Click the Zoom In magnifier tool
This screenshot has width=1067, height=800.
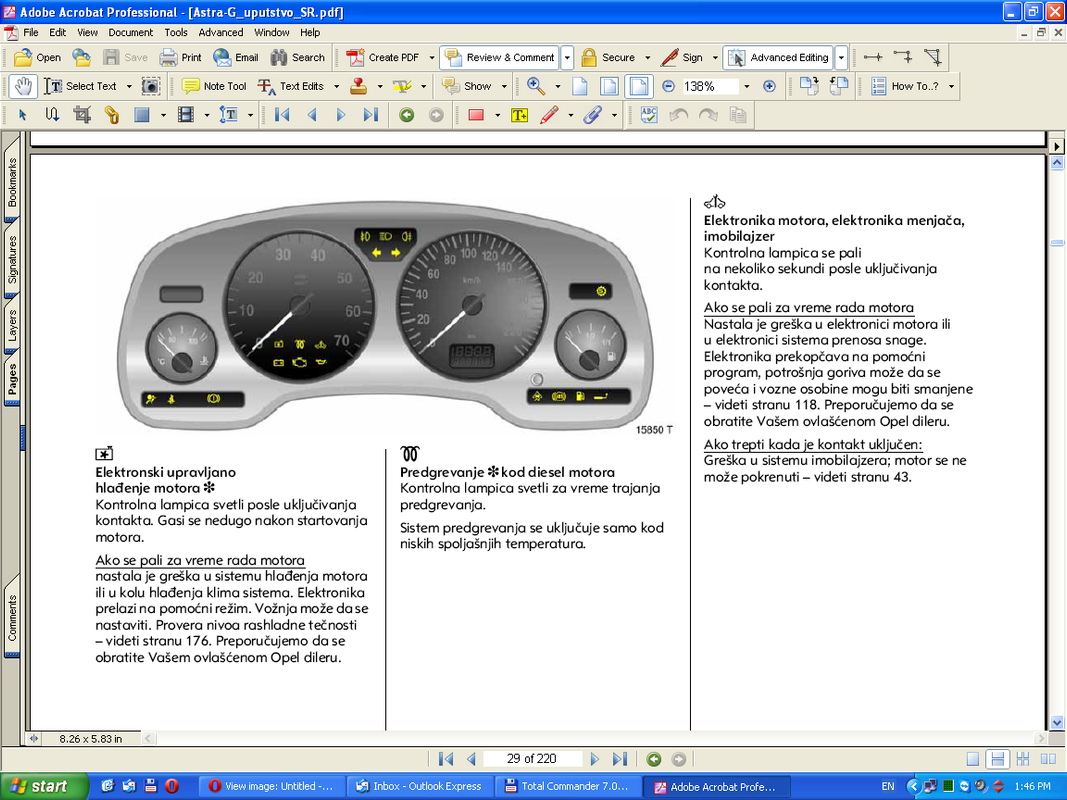pos(536,86)
